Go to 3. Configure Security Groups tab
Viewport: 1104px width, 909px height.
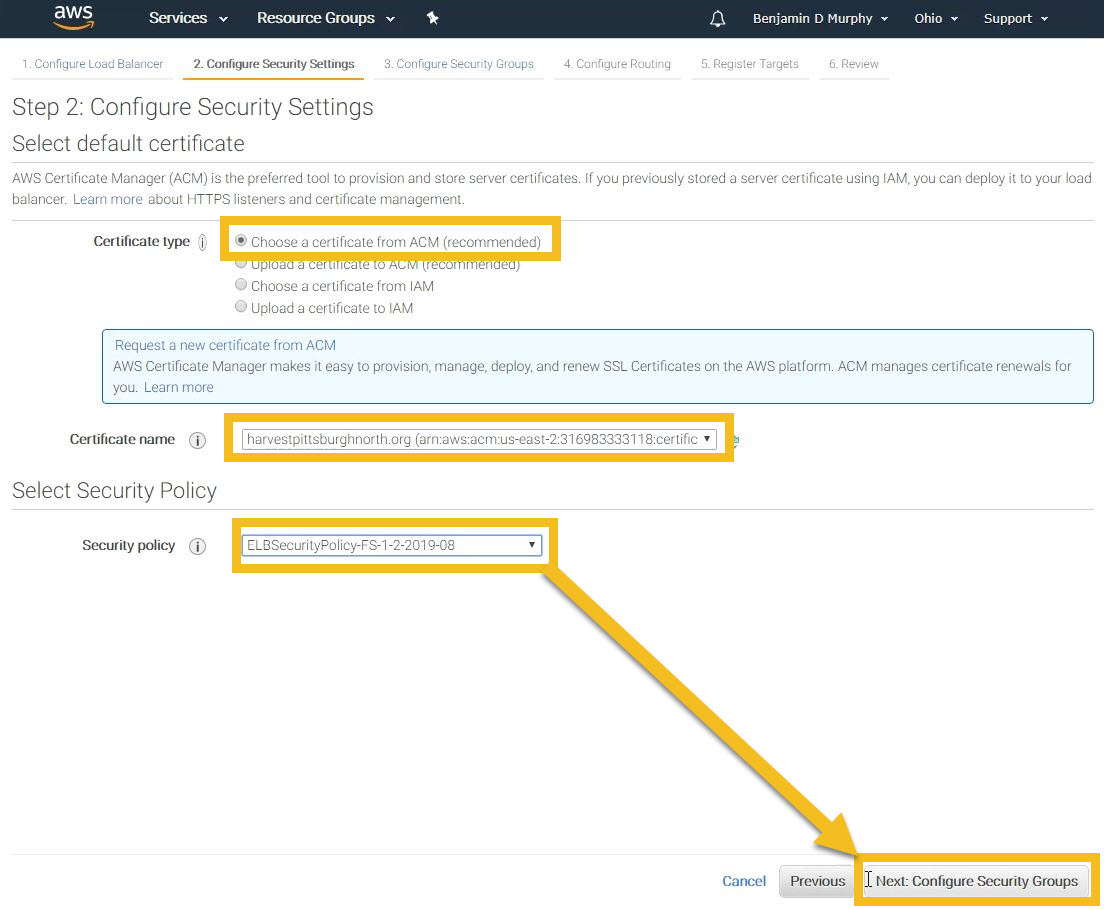459,64
